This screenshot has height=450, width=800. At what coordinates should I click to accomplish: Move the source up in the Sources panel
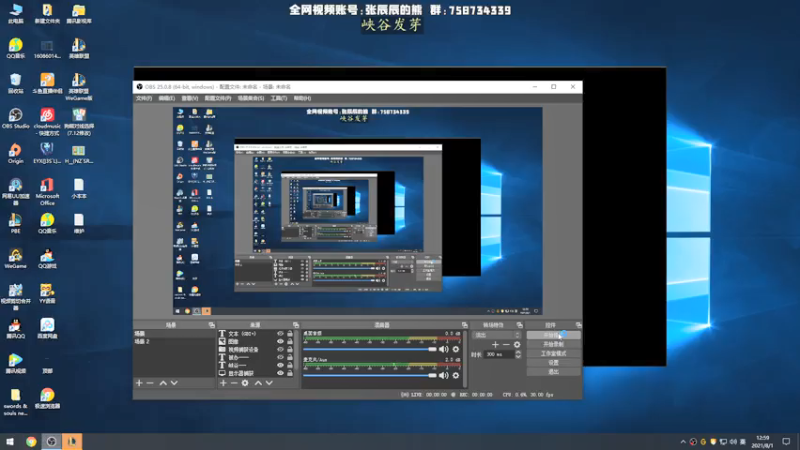[258, 383]
